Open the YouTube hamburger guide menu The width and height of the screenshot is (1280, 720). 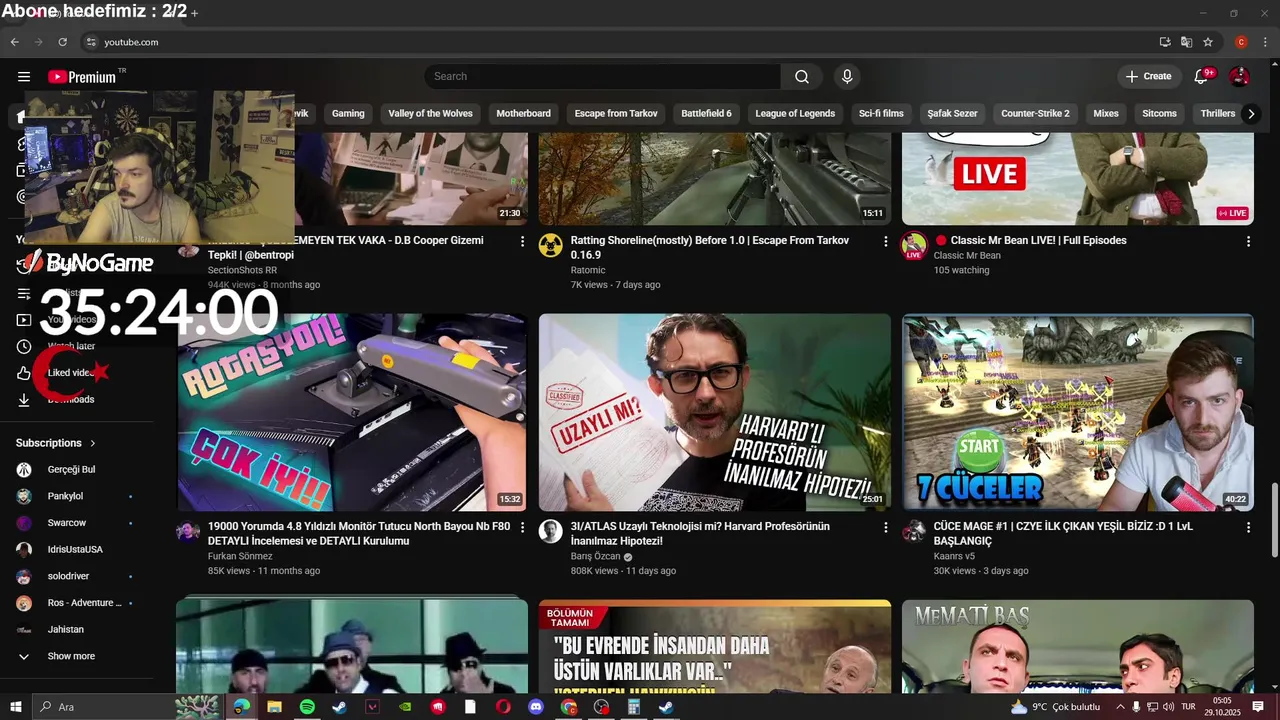23,77
